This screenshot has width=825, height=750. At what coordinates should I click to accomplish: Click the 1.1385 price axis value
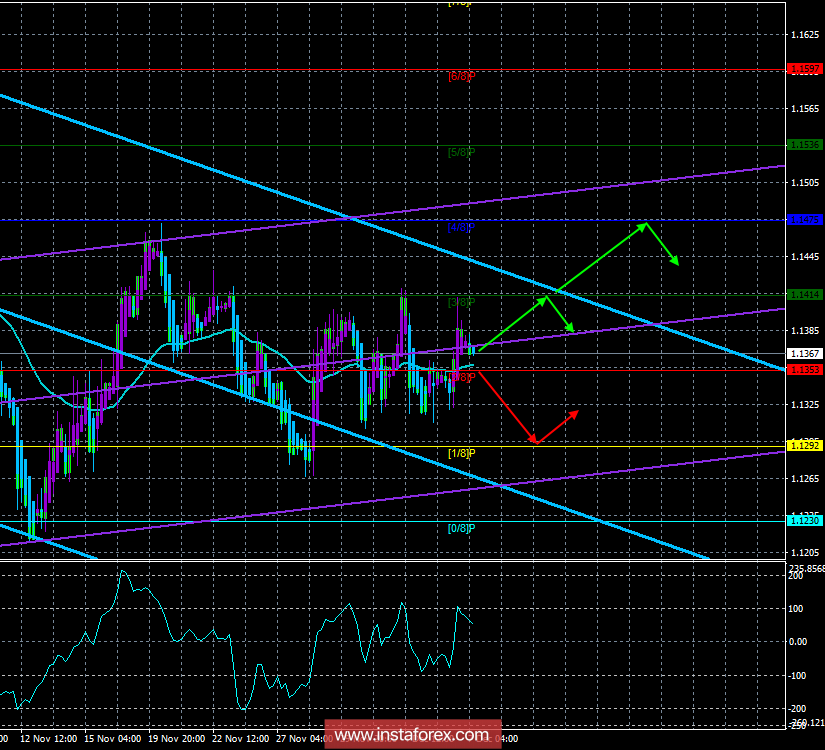pos(805,331)
